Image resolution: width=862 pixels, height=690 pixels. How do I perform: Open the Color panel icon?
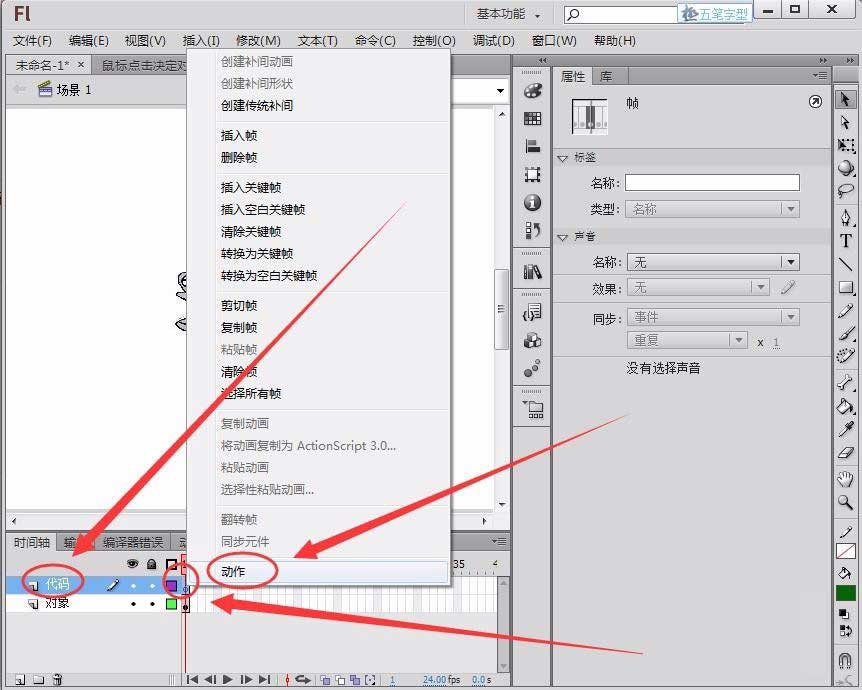point(532,92)
